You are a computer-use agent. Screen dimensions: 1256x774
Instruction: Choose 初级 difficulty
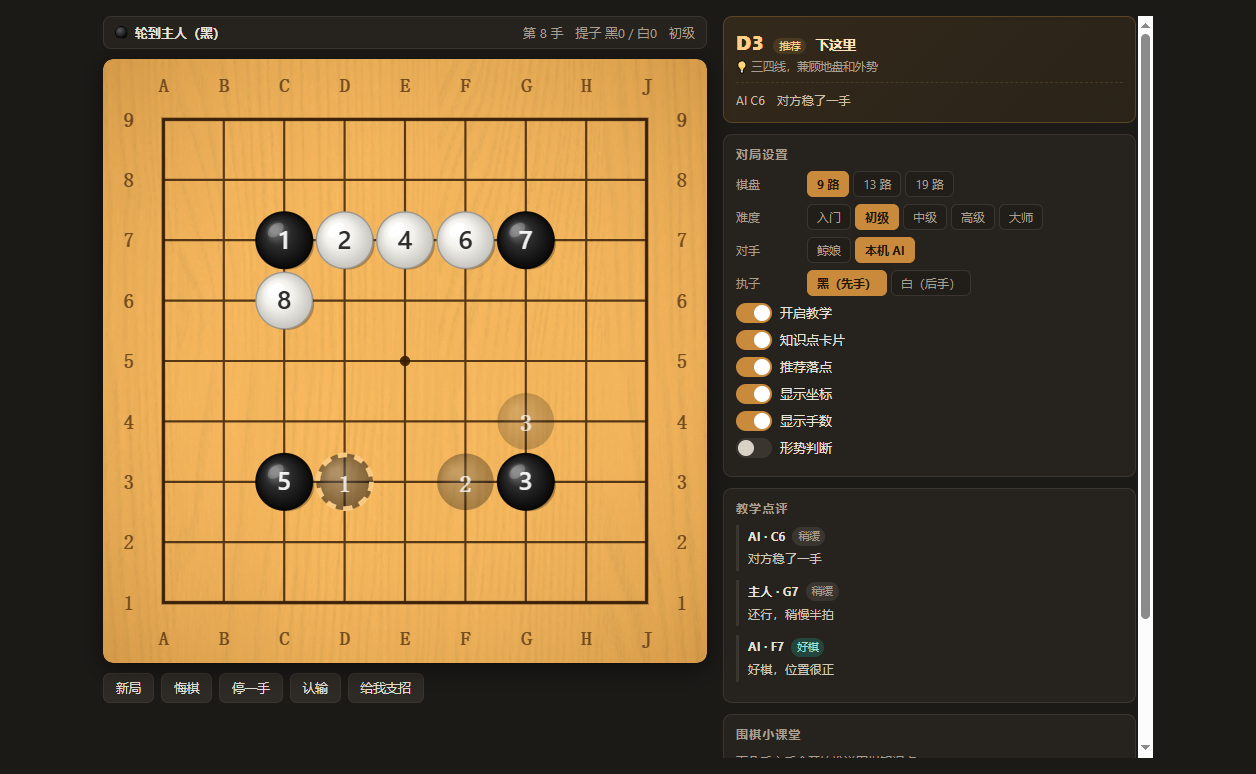[x=877, y=217]
